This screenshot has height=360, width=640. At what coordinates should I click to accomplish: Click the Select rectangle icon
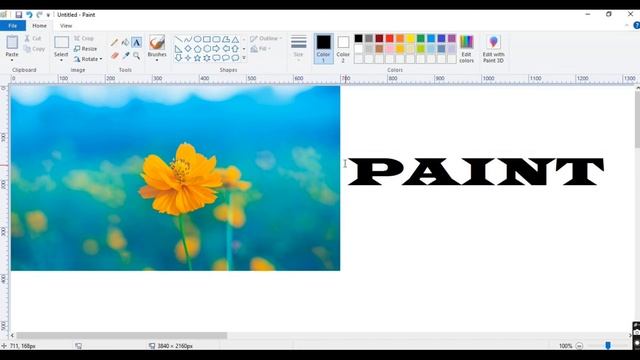(x=61, y=42)
